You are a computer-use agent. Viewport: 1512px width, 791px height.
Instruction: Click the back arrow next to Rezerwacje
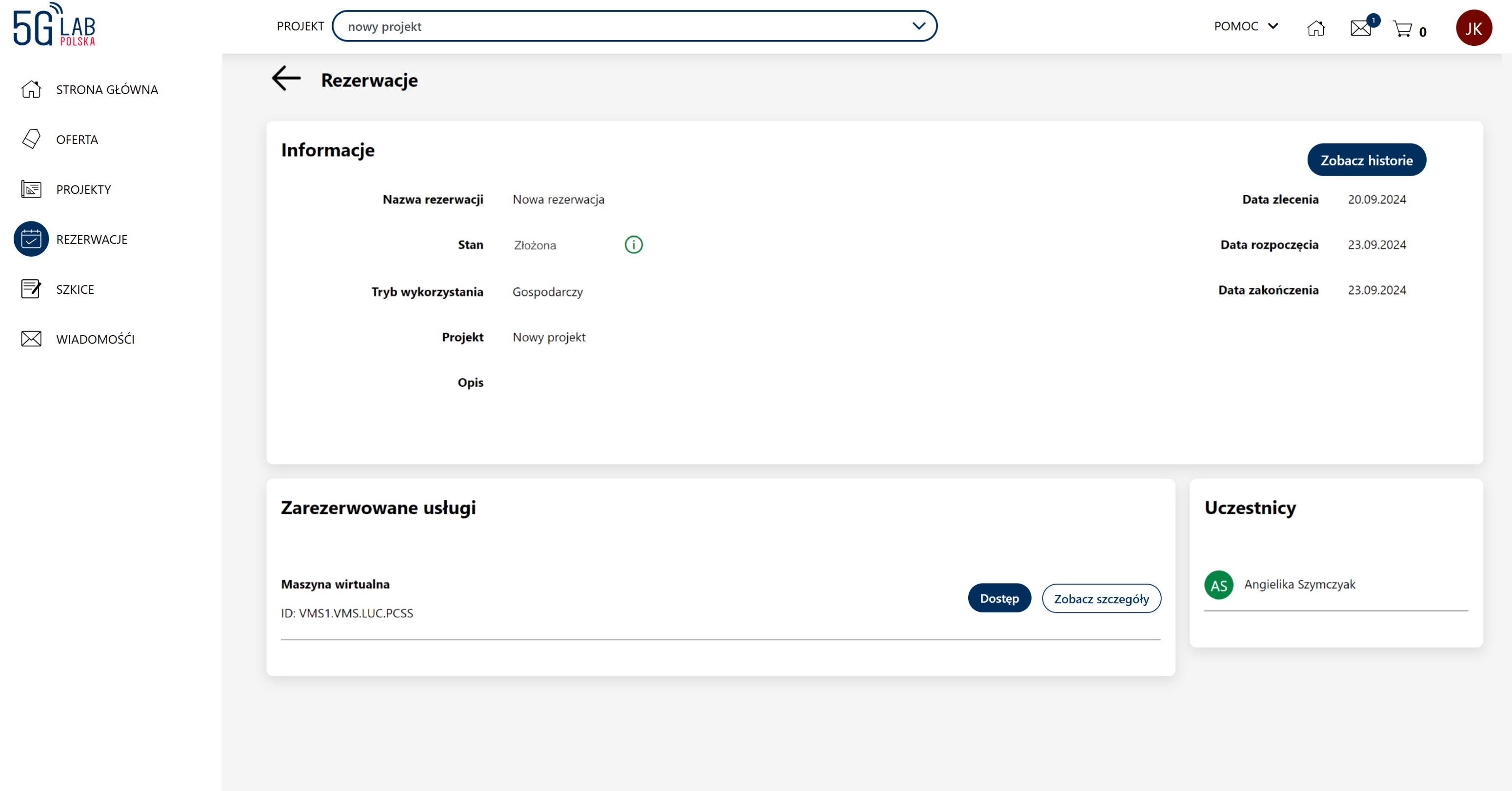click(286, 79)
